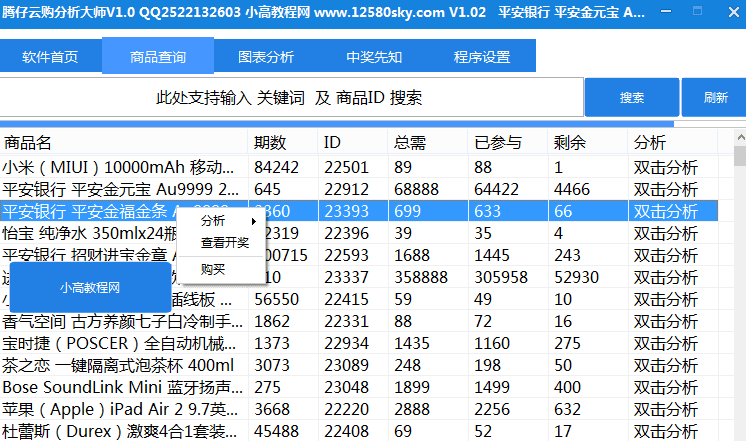Switch to the 软件首页 tab

pos(50,57)
